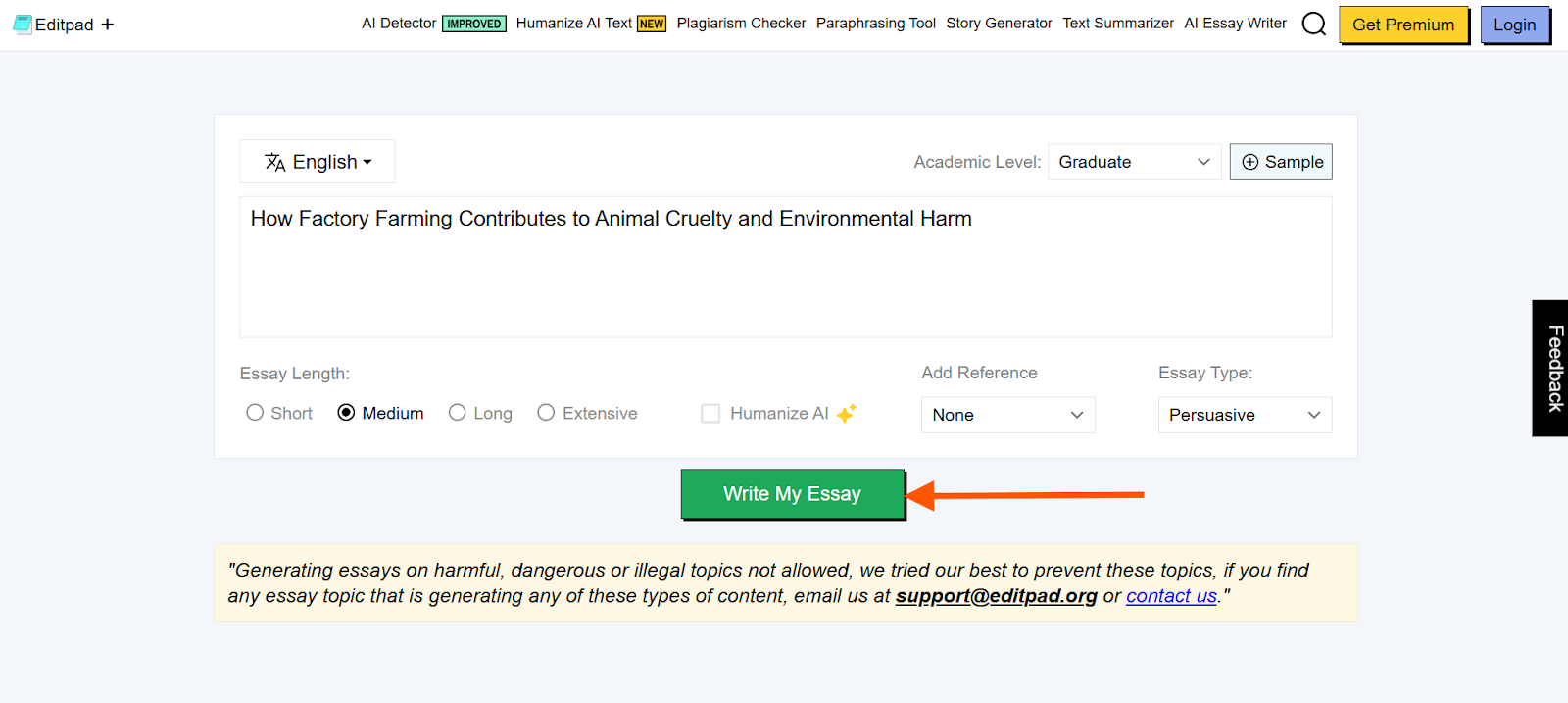Viewport: 1568px width, 703px height.
Task: Click the plus icon beside Editpad
Action: click(108, 25)
